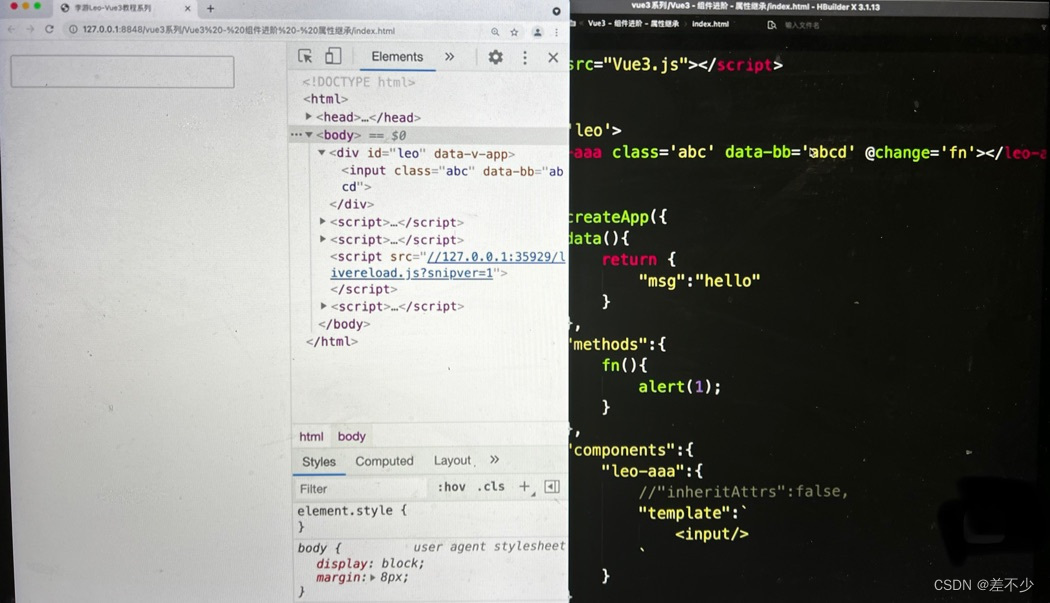1050x603 pixels.
Task: Switch to the Styles pane tab
Action: pyautogui.click(x=319, y=462)
